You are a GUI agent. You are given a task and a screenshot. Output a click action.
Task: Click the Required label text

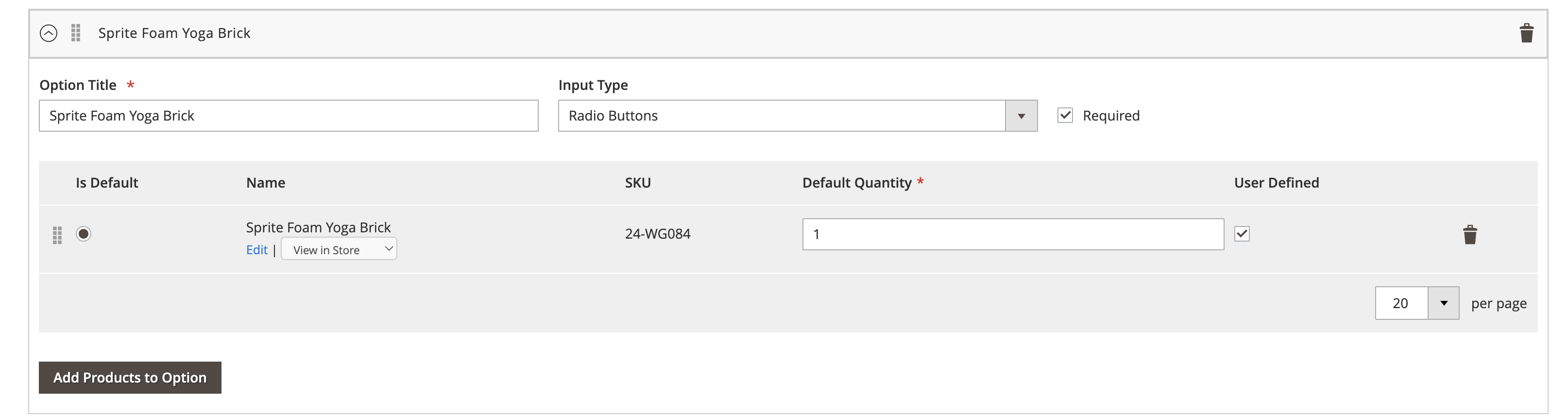(x=1111, y=116)
